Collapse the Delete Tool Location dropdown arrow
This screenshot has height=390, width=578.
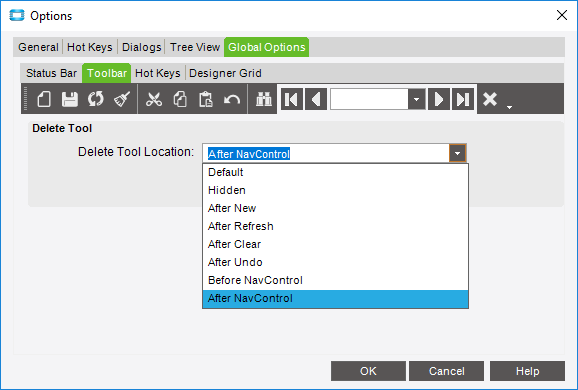coord(457,153)
